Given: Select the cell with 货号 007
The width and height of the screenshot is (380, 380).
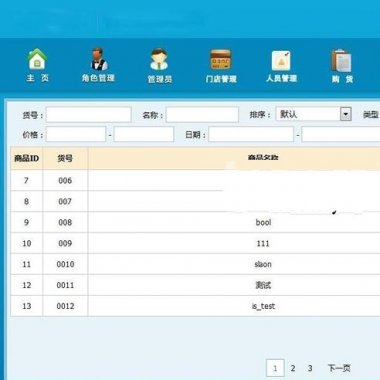Looking at the screenshot, I should (x=65, y=201).
